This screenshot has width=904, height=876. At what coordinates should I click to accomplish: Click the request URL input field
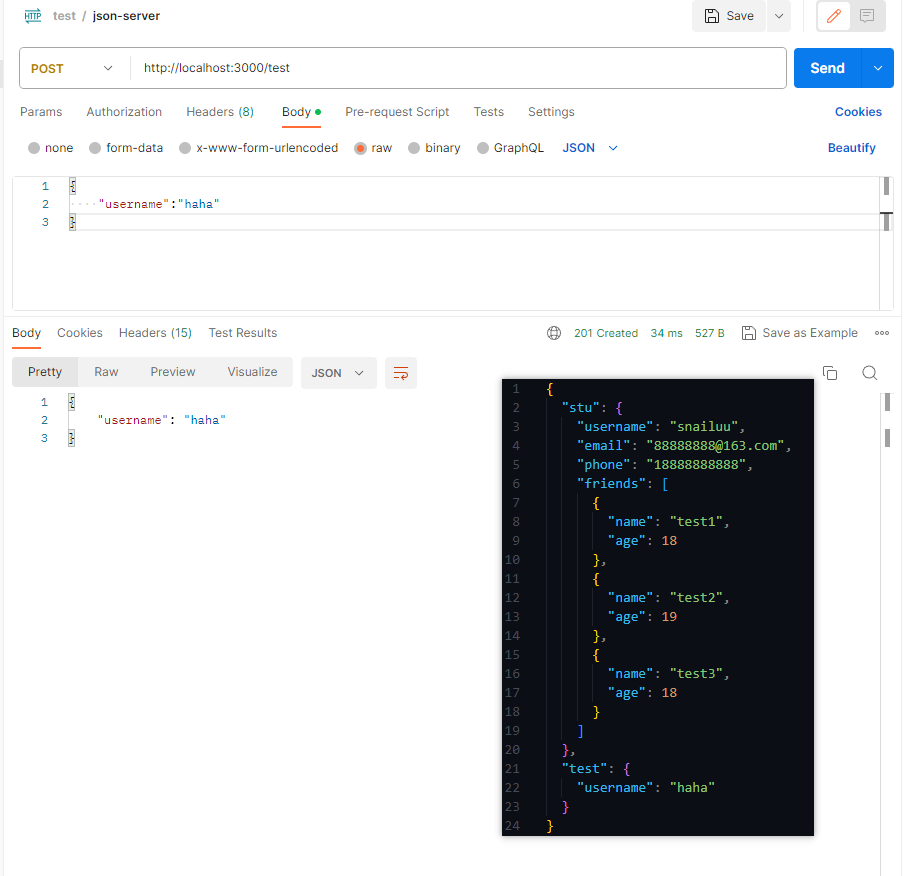(x=458, y=69)
